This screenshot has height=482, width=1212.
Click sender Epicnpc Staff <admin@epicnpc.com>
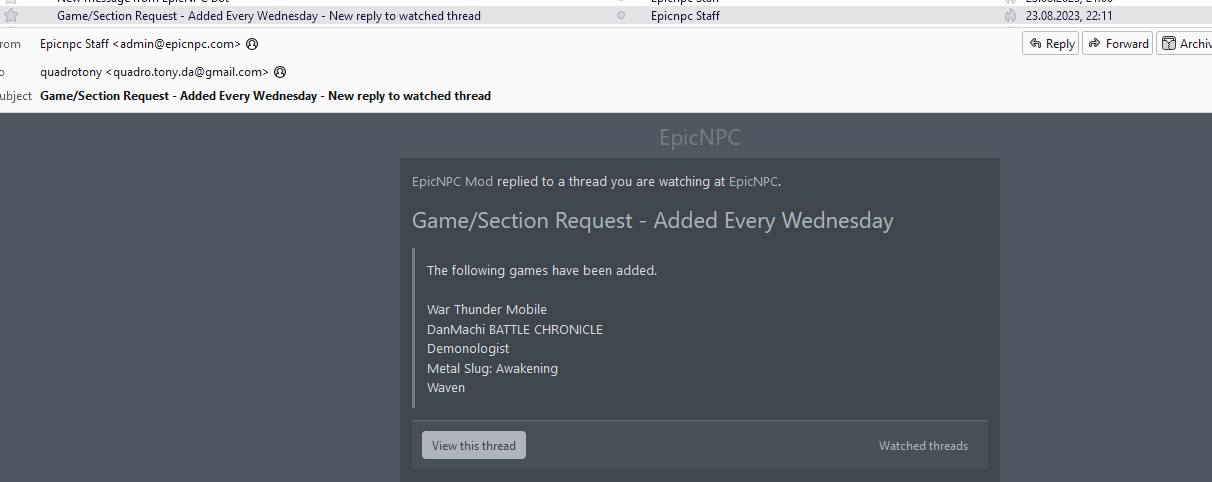coord(140,44)
